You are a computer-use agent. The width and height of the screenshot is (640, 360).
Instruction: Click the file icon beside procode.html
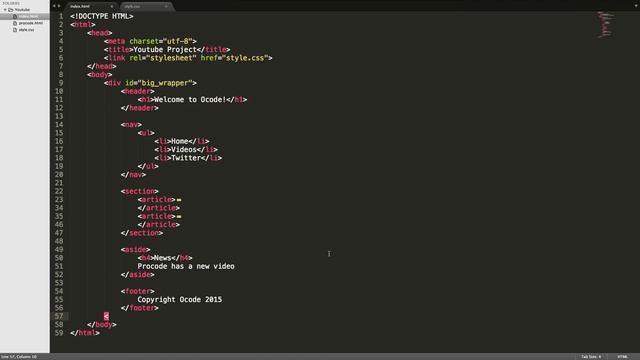15,23
